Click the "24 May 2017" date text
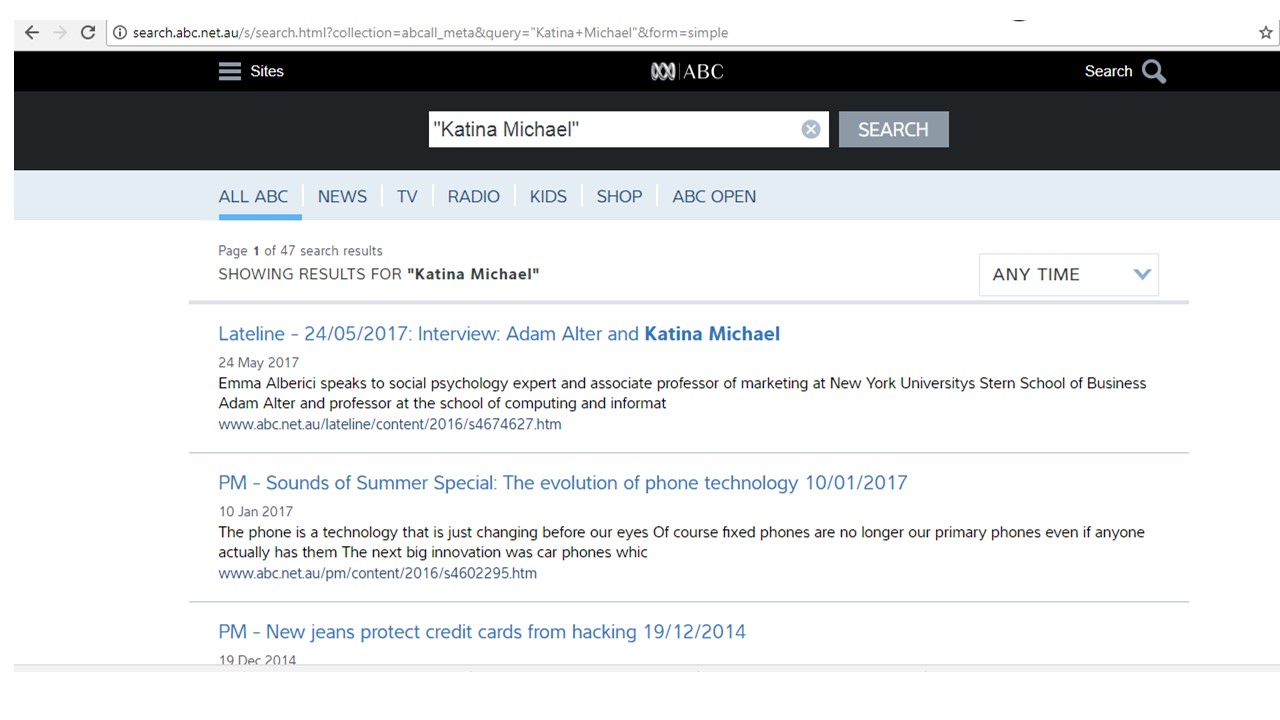The width and height of the screenshot is (1280, 720). click(x=258, y=362)
